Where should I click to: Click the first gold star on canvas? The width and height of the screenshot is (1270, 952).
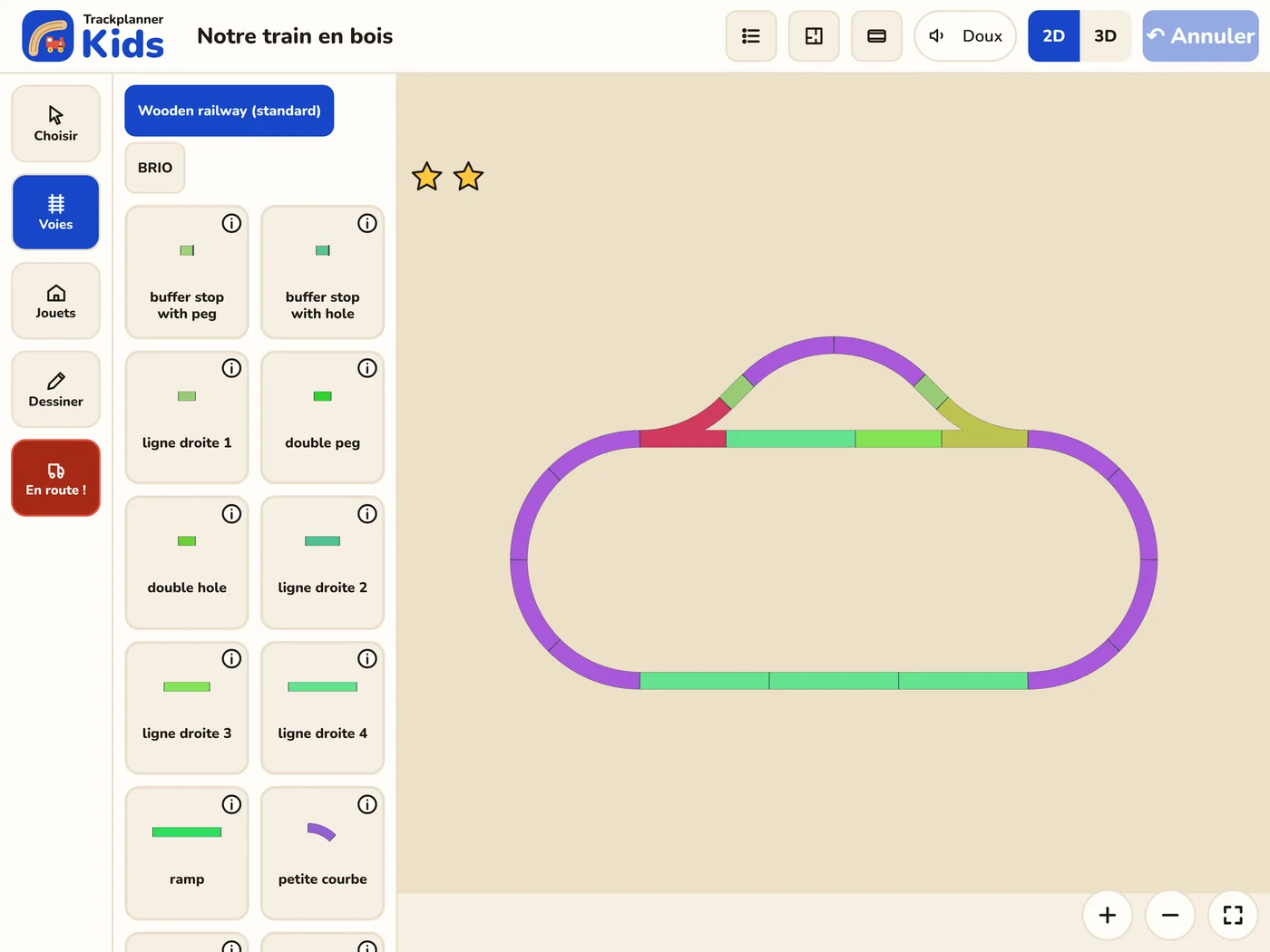[x=426, y=177]
